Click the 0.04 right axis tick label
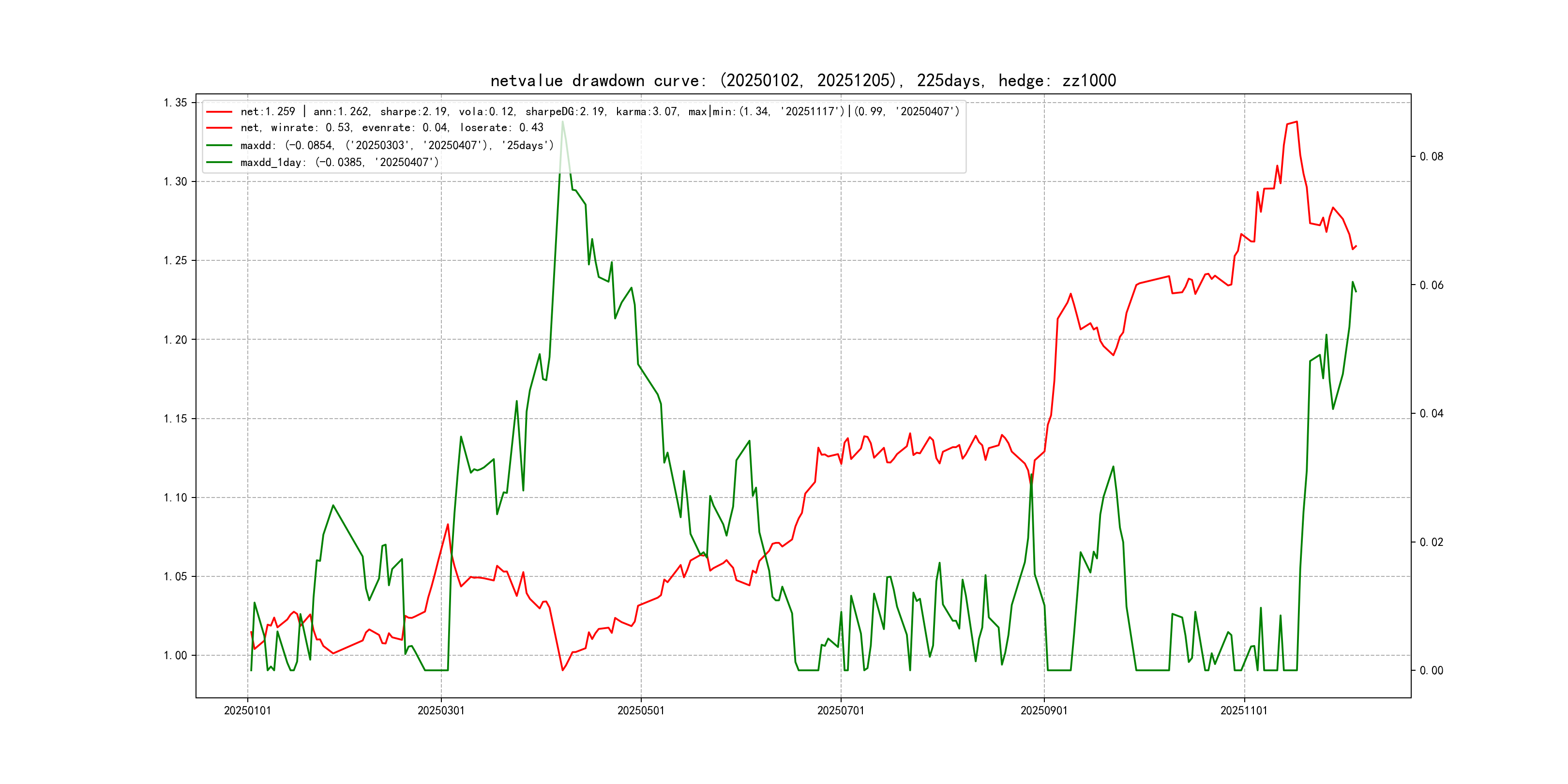Screen dimensions: 1568x784 (x=1431, y=414)
